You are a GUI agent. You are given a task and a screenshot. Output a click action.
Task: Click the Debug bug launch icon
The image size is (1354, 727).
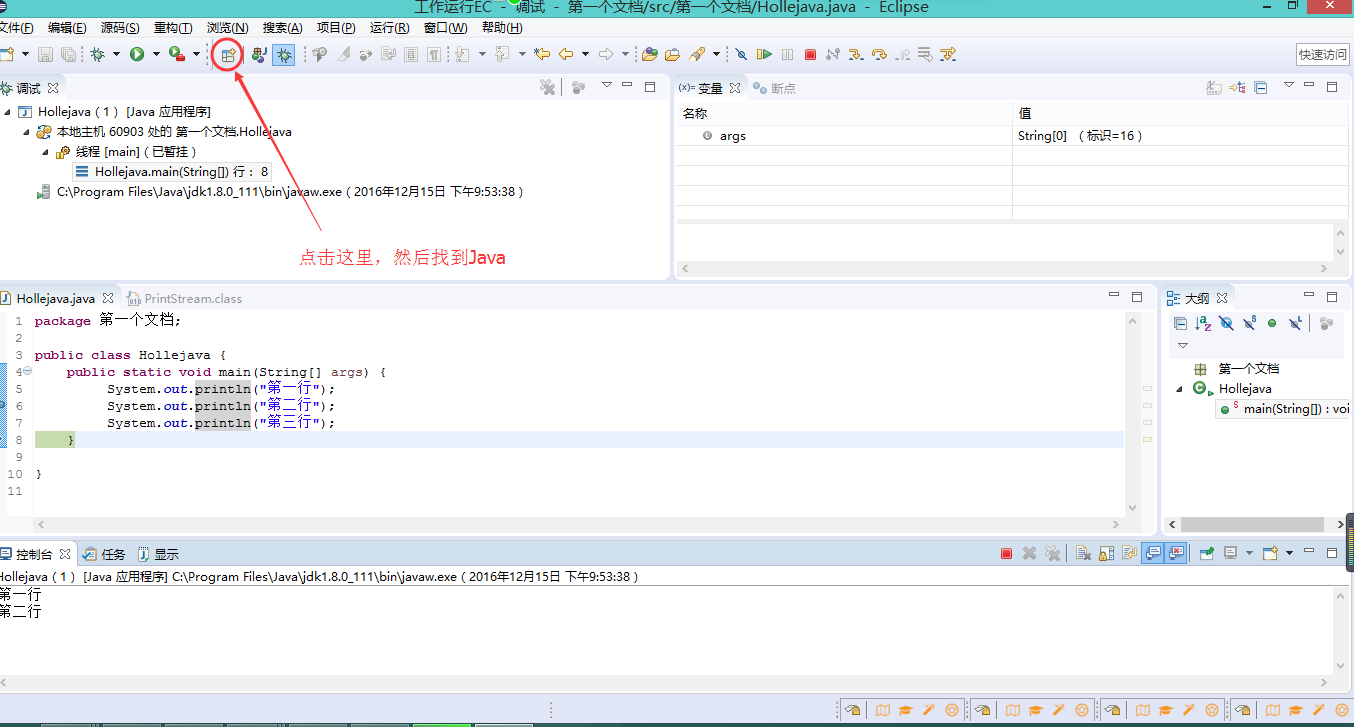pyautogui.click(x=98, y=54)
